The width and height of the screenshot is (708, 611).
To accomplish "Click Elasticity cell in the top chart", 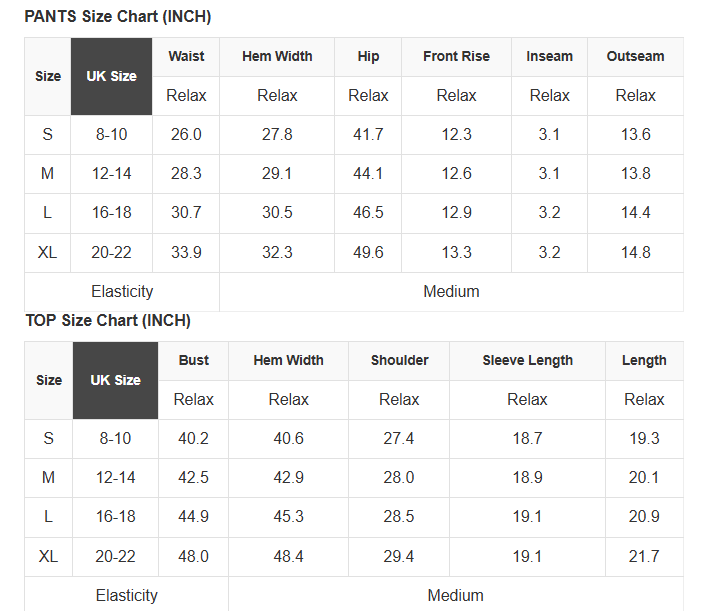I will pyautogui.click(x=126, y=595).
